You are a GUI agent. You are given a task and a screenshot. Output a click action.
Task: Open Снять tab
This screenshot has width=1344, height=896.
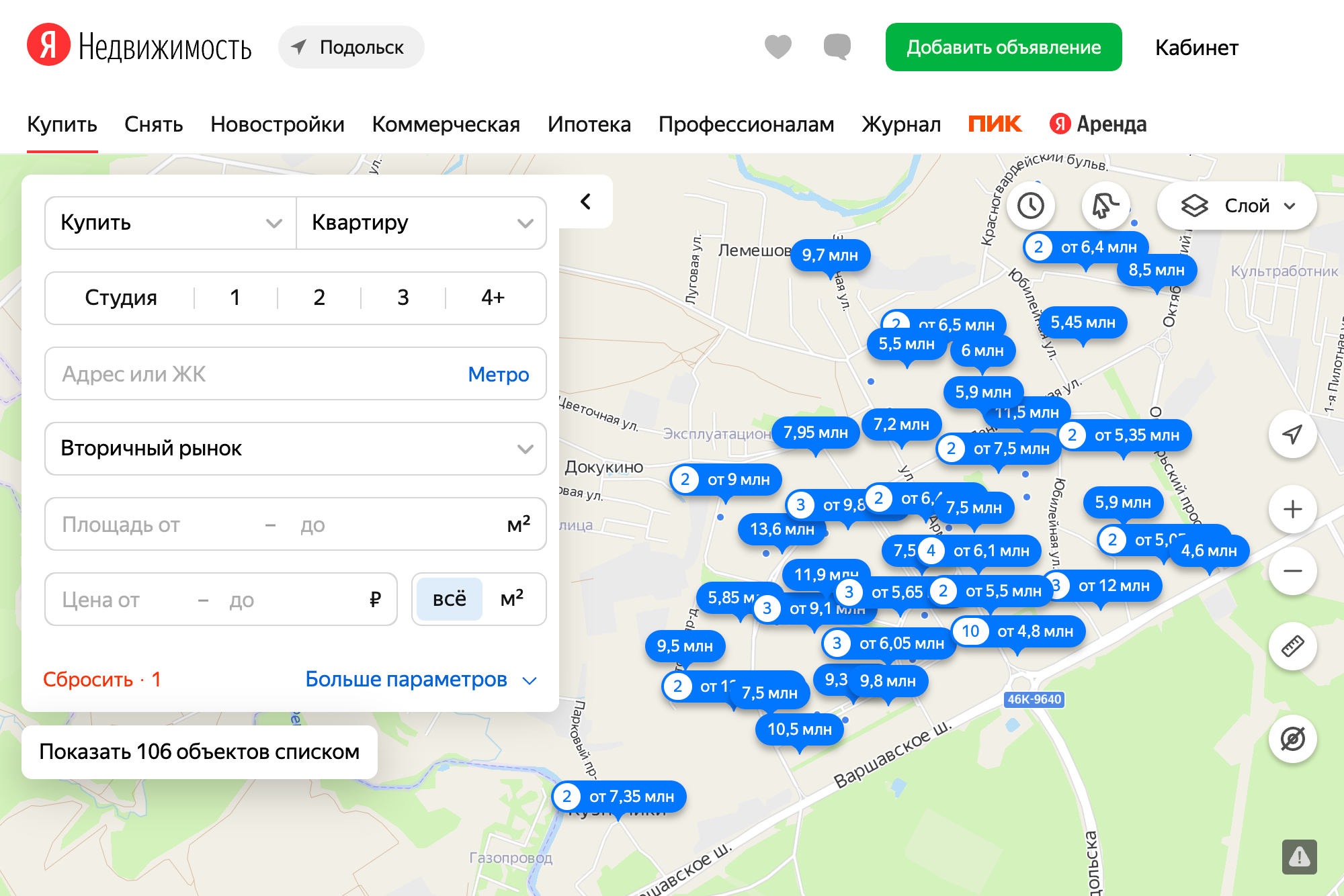click(x=153, y=124)
